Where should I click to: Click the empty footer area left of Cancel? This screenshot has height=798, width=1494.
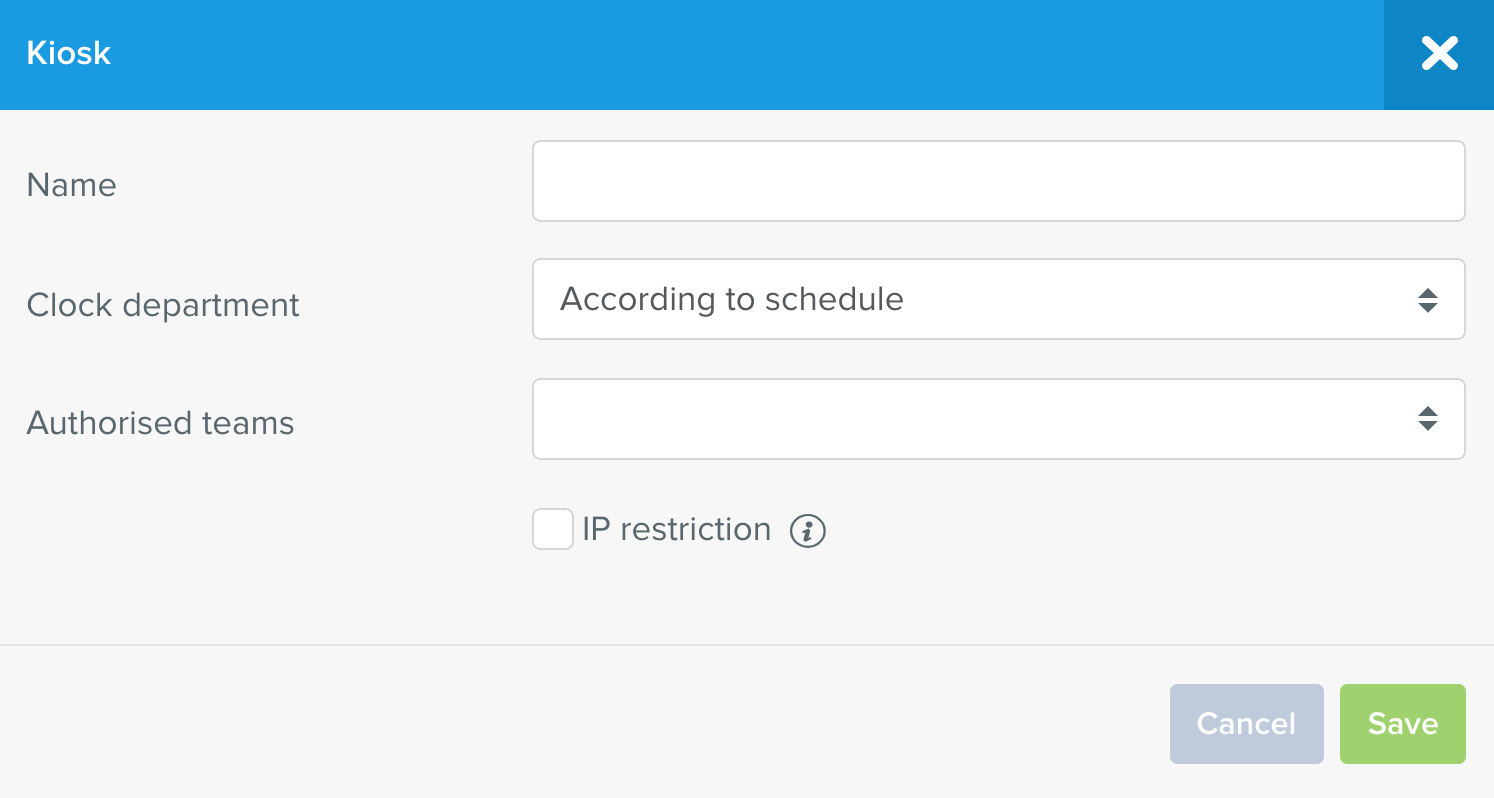(600, 722)
